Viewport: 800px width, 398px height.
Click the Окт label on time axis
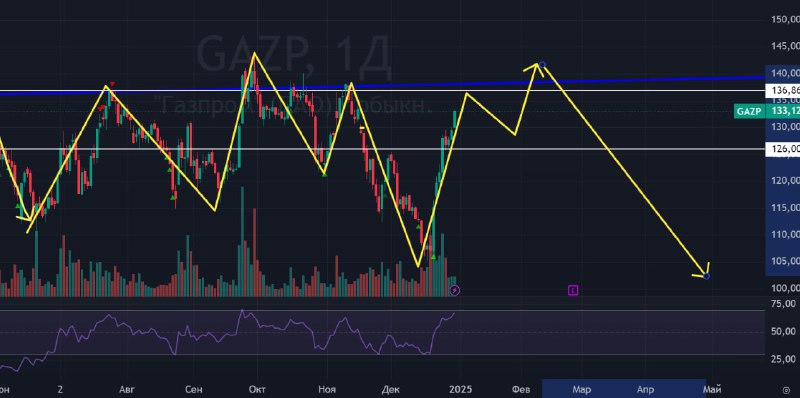pyautogui.click(x=256, y=389)
